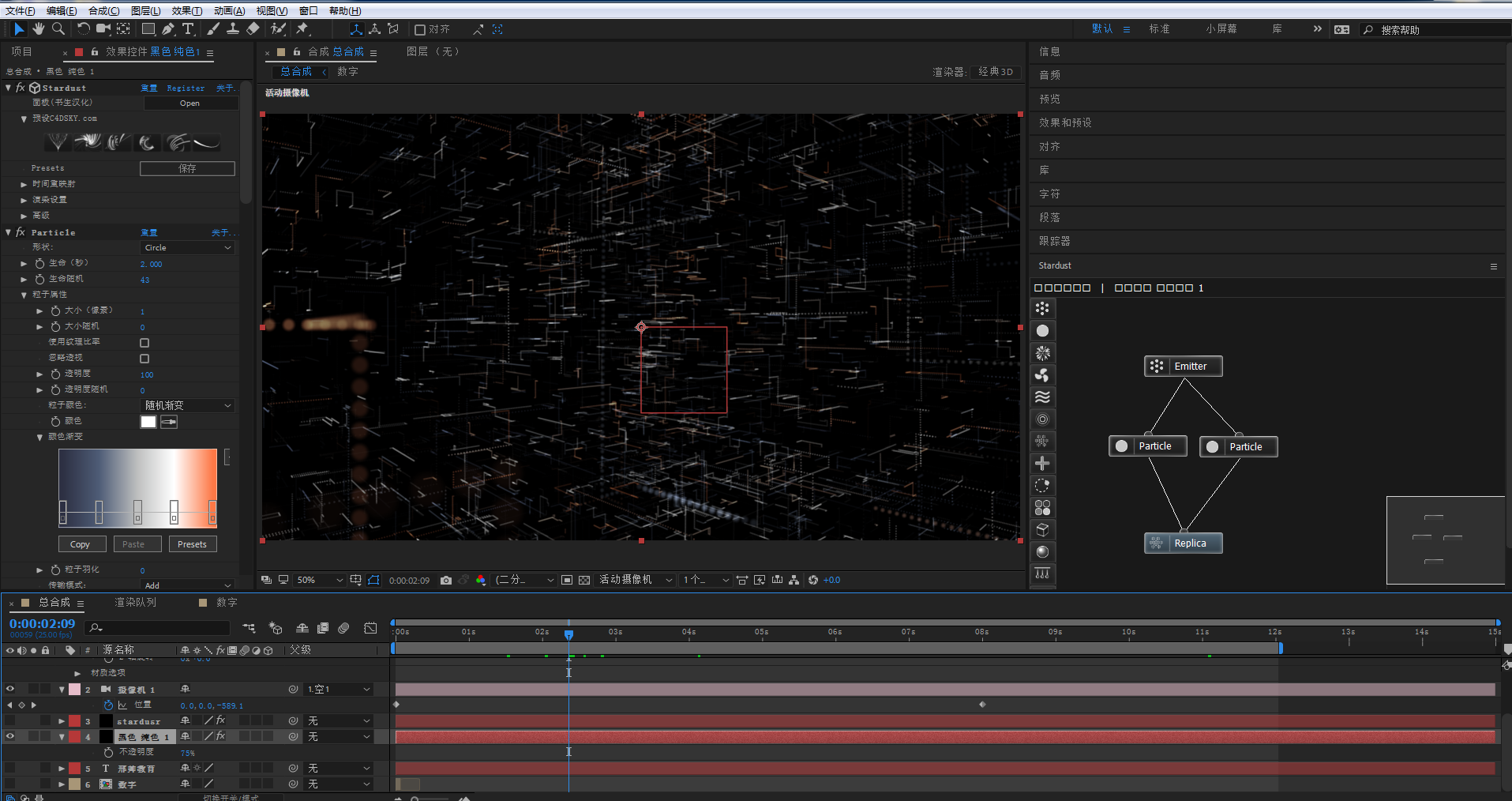
Task: Enable the 使用纹理比率 checkbox
Action: (144, 343)
